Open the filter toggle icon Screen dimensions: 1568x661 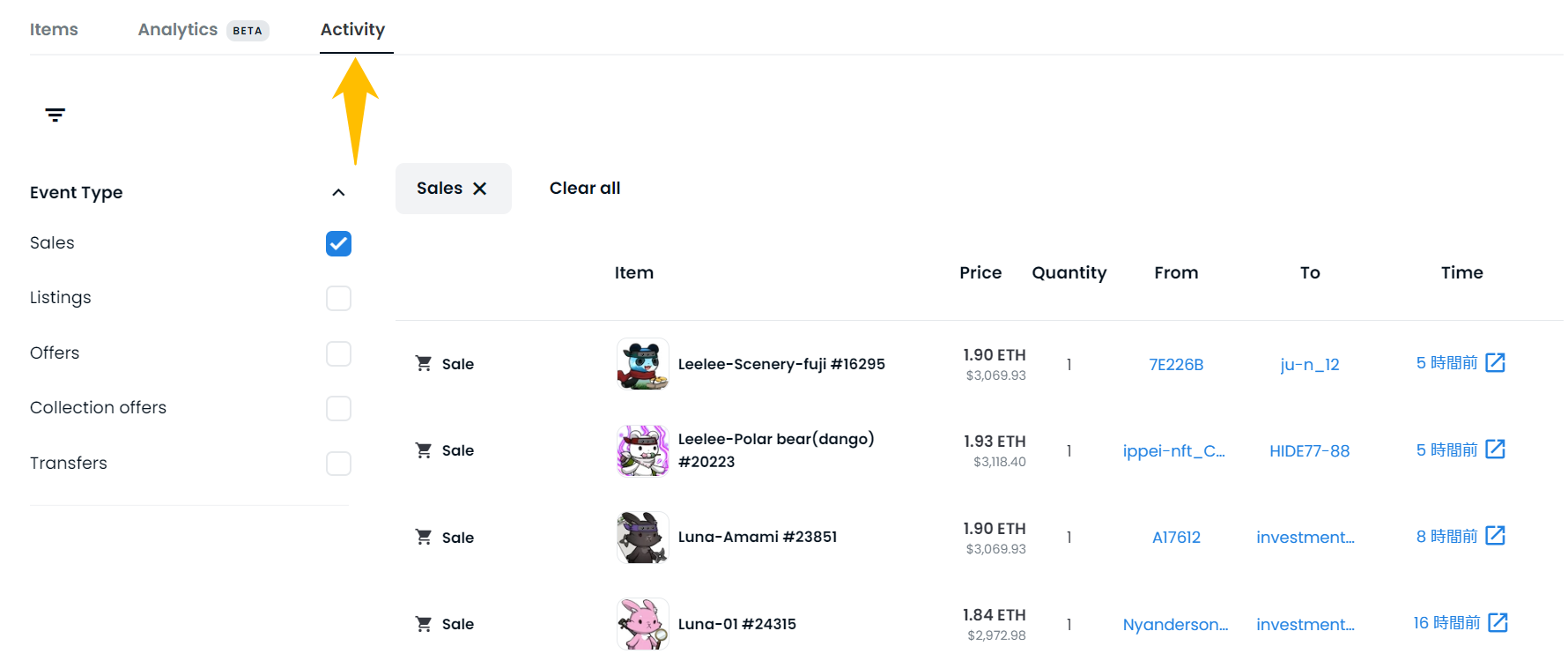pos(55,115)
